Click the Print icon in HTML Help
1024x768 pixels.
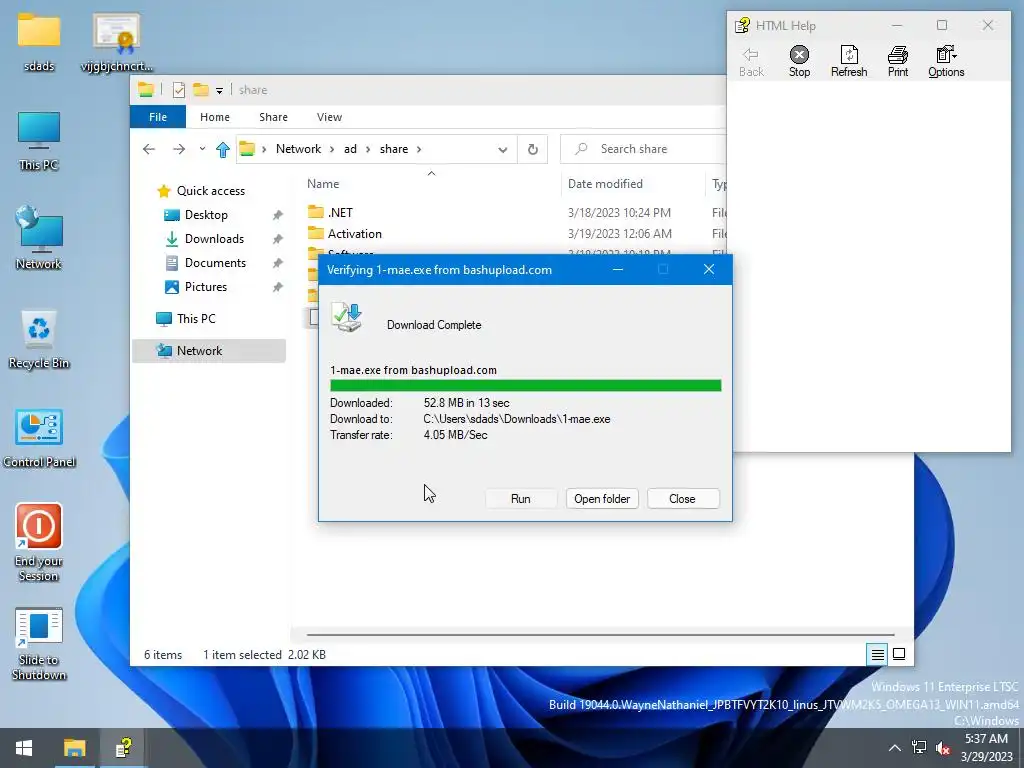point(897,61)
